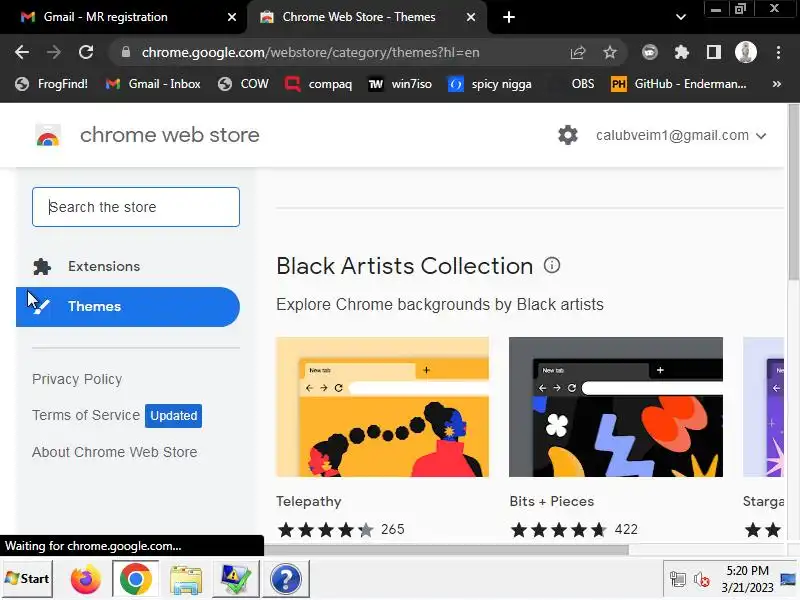
Task: Launch Firefox from the taskbar
Action: pos(85,580)
